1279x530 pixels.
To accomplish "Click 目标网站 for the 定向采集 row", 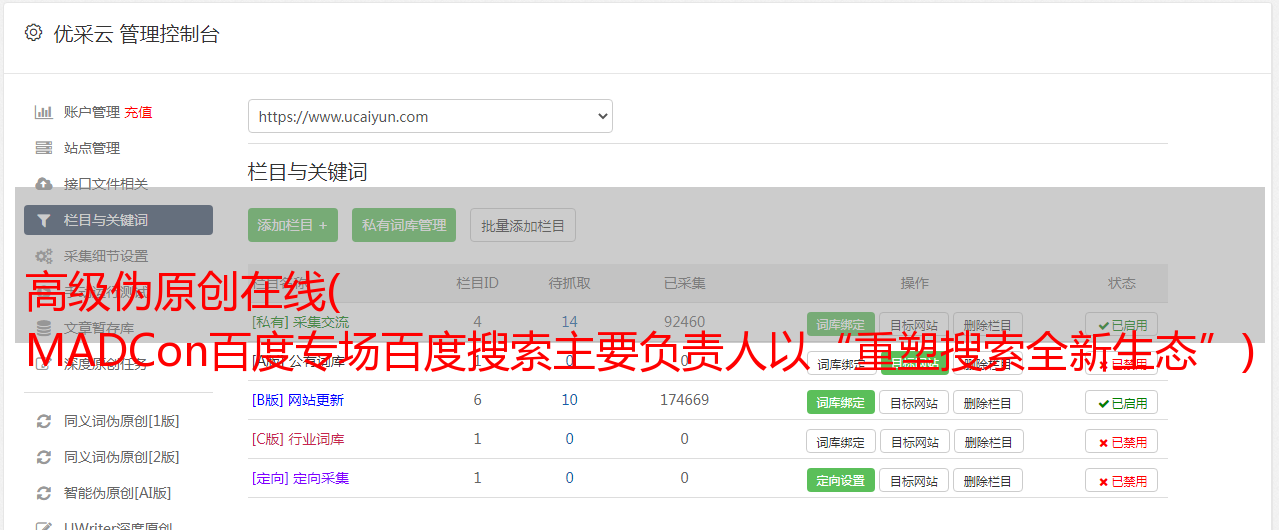I will coord(914,480).
